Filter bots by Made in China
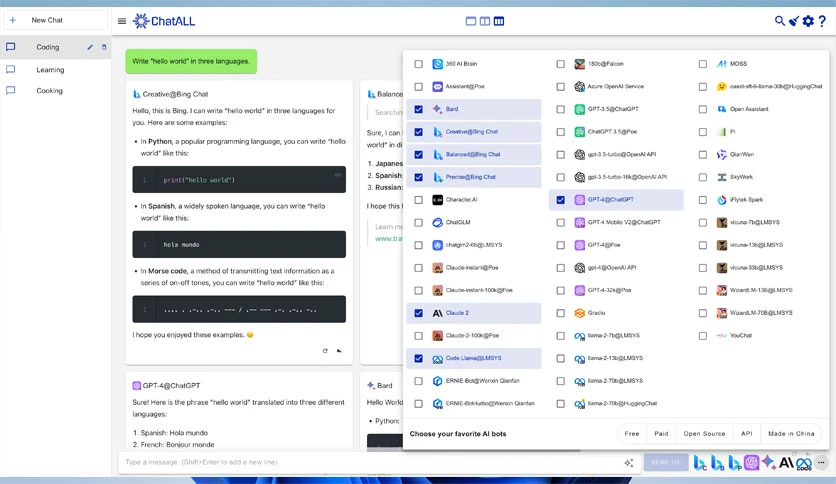Image resolution: width=836 pixels, height=484 pixels. [791, 433]
